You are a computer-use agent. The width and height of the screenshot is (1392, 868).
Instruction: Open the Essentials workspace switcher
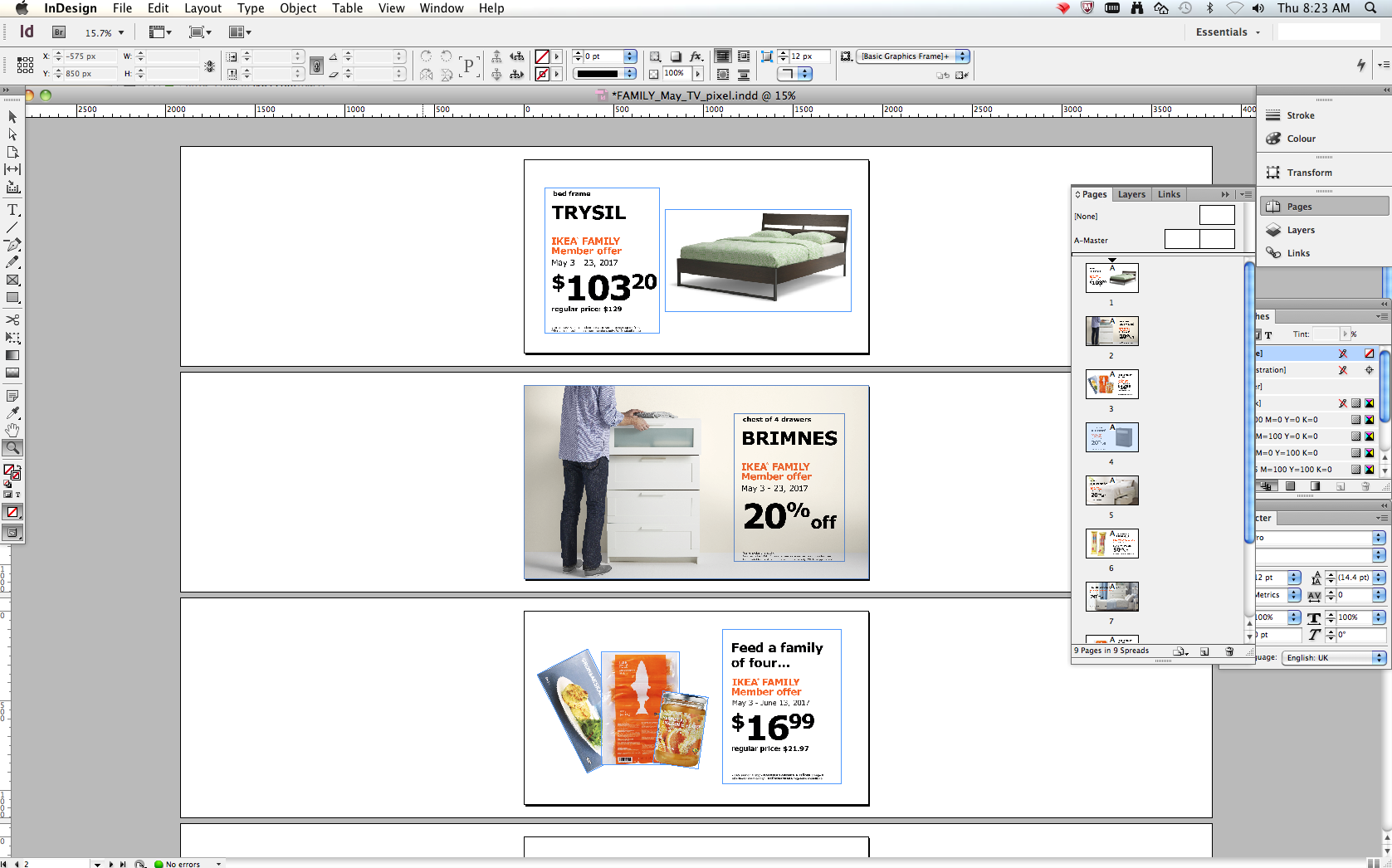click(x=1228, y=32)
